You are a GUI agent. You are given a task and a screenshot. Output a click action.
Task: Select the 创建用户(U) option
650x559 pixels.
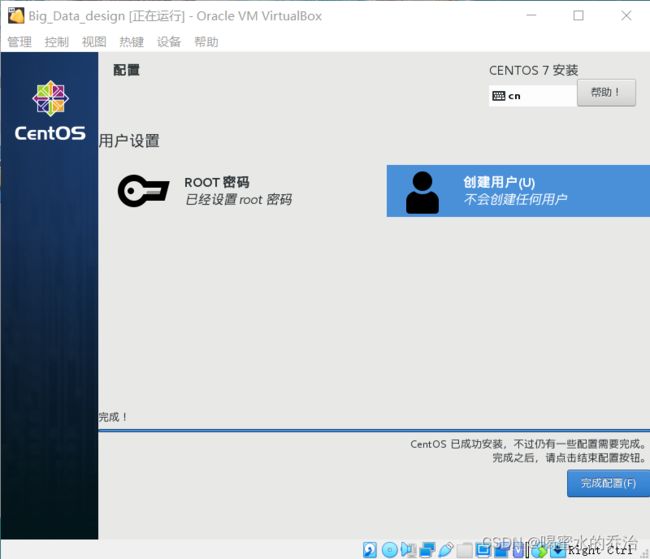518,191
